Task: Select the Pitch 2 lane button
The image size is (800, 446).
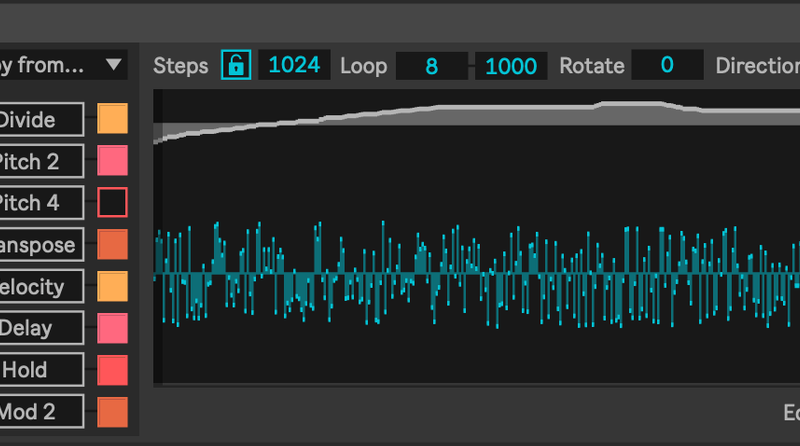Action: coord(40,162)
